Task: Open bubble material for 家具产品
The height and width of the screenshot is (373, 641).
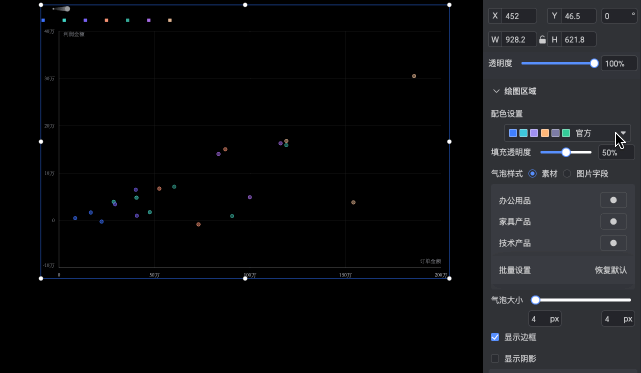Action: (613, 222)
